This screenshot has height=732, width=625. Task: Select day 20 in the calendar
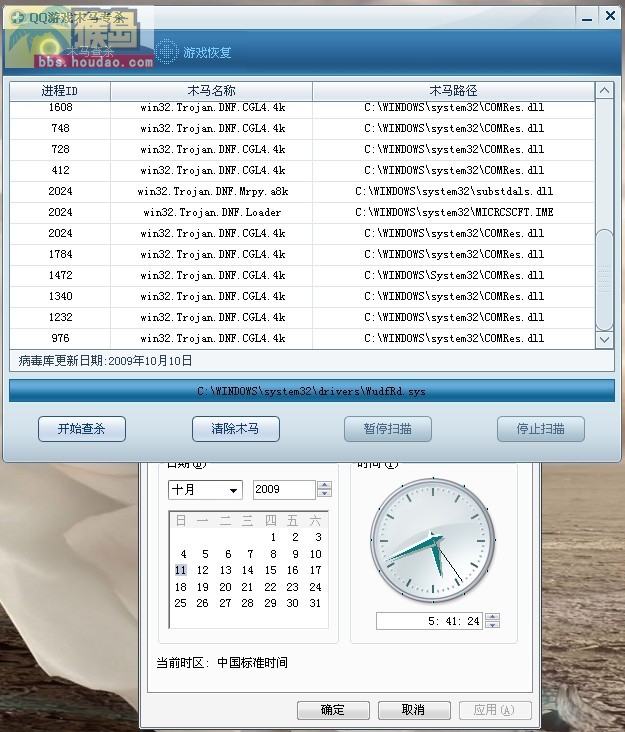225,587
